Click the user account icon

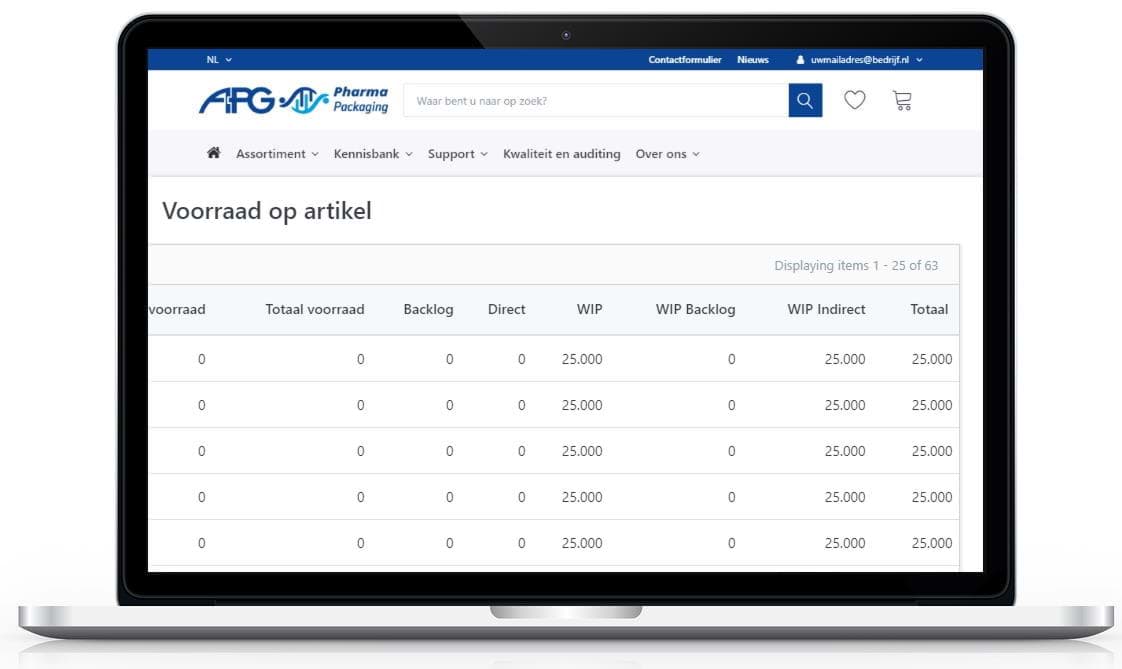click(x=800, y=60)
